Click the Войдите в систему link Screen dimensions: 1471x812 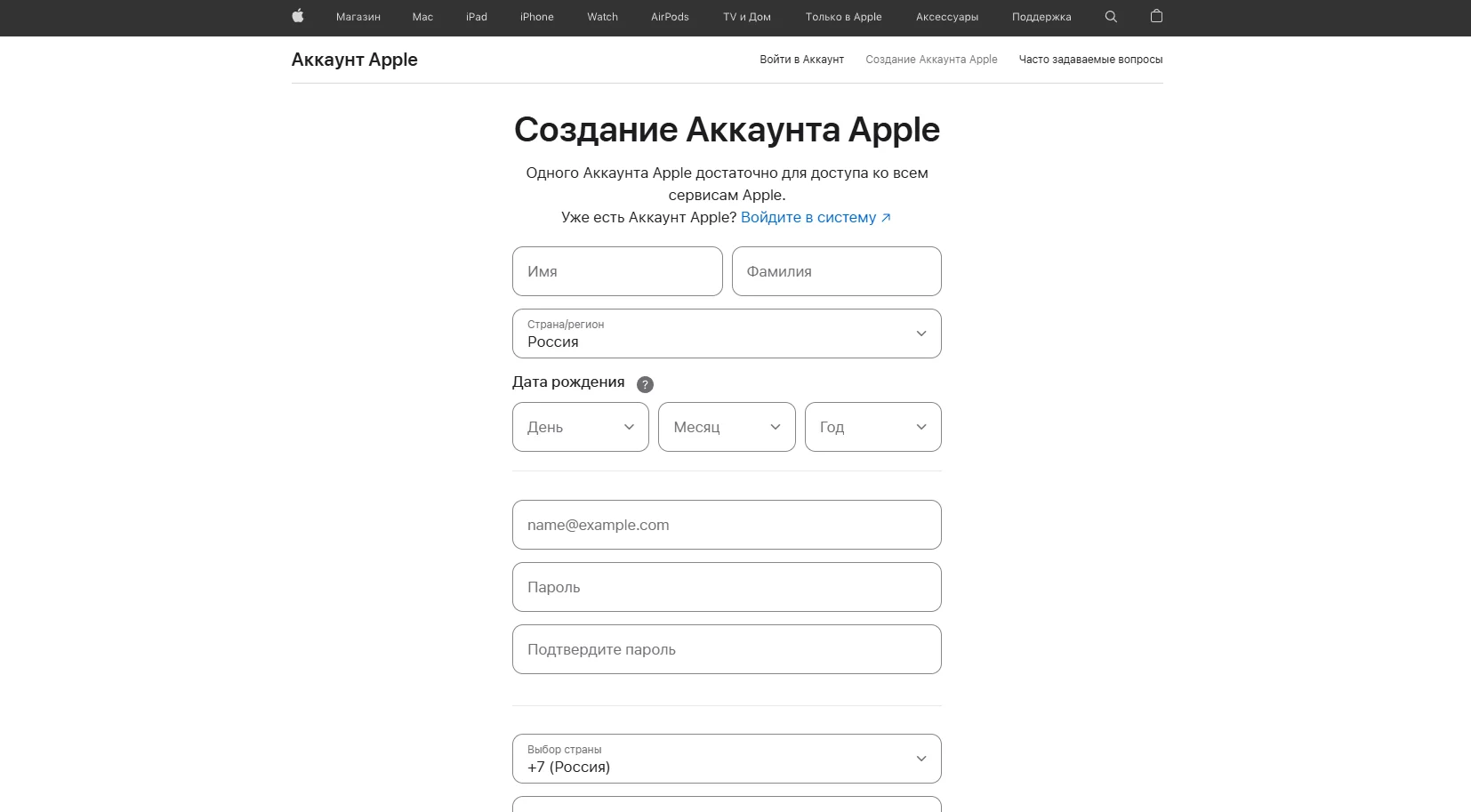[x=816, y=217]
